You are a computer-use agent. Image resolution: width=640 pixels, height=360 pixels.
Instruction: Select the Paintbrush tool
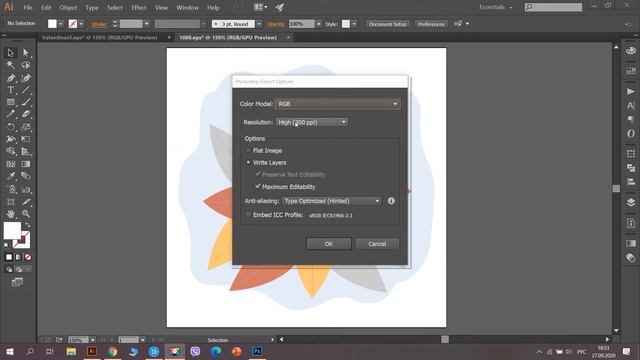tap(26, 102)
